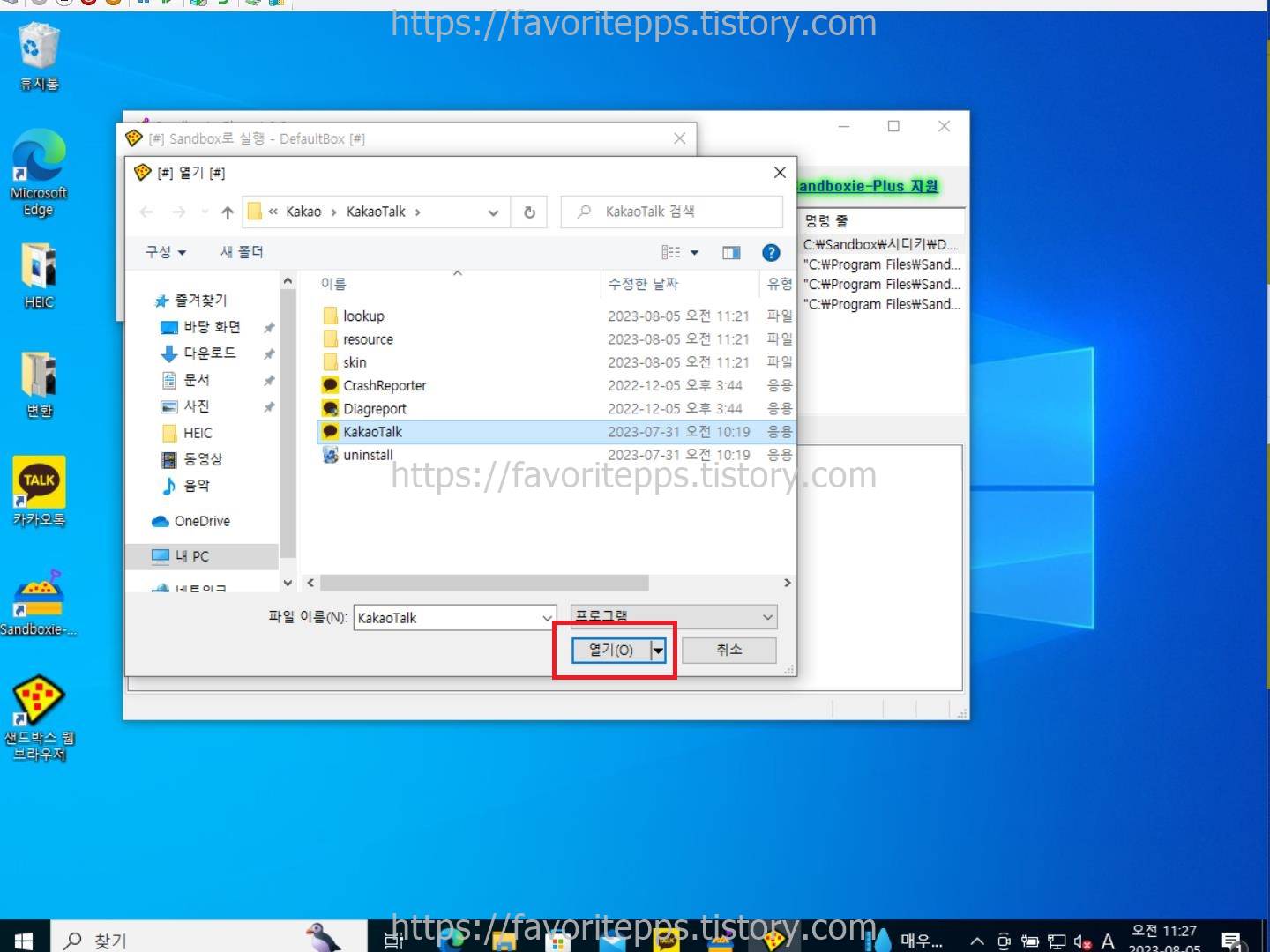Select 사진 in navigation pane
The image size is (1270, 952).
197,406
